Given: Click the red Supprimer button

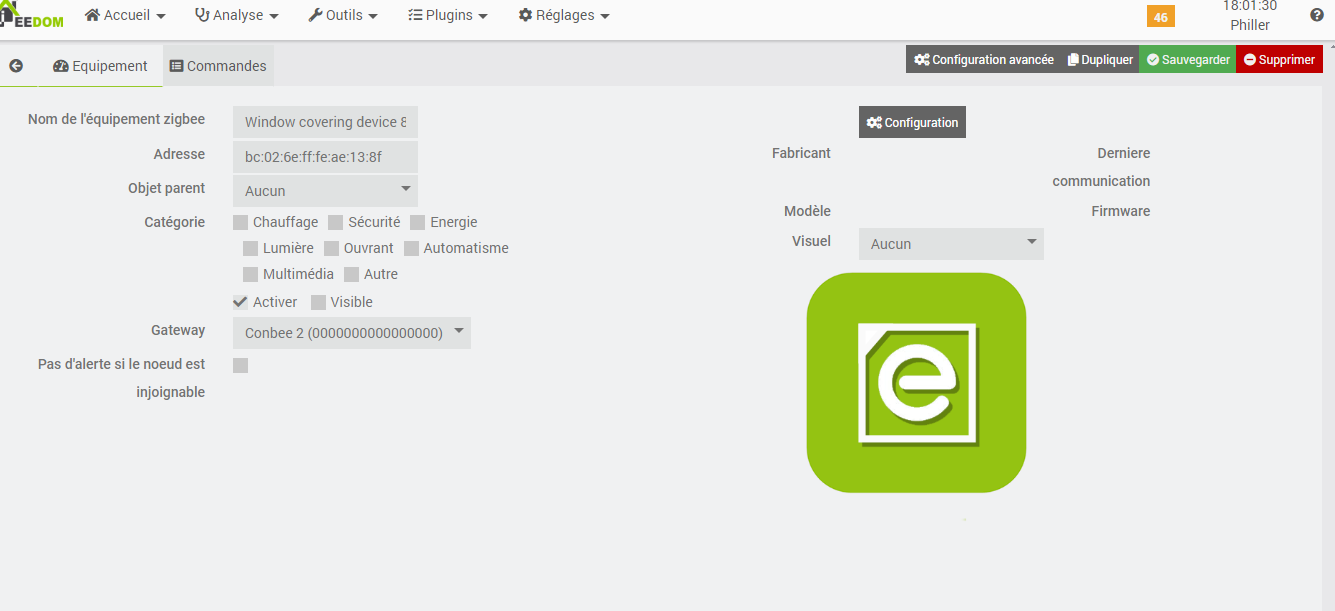Looking at the screenshot, I should [1280, 60].
